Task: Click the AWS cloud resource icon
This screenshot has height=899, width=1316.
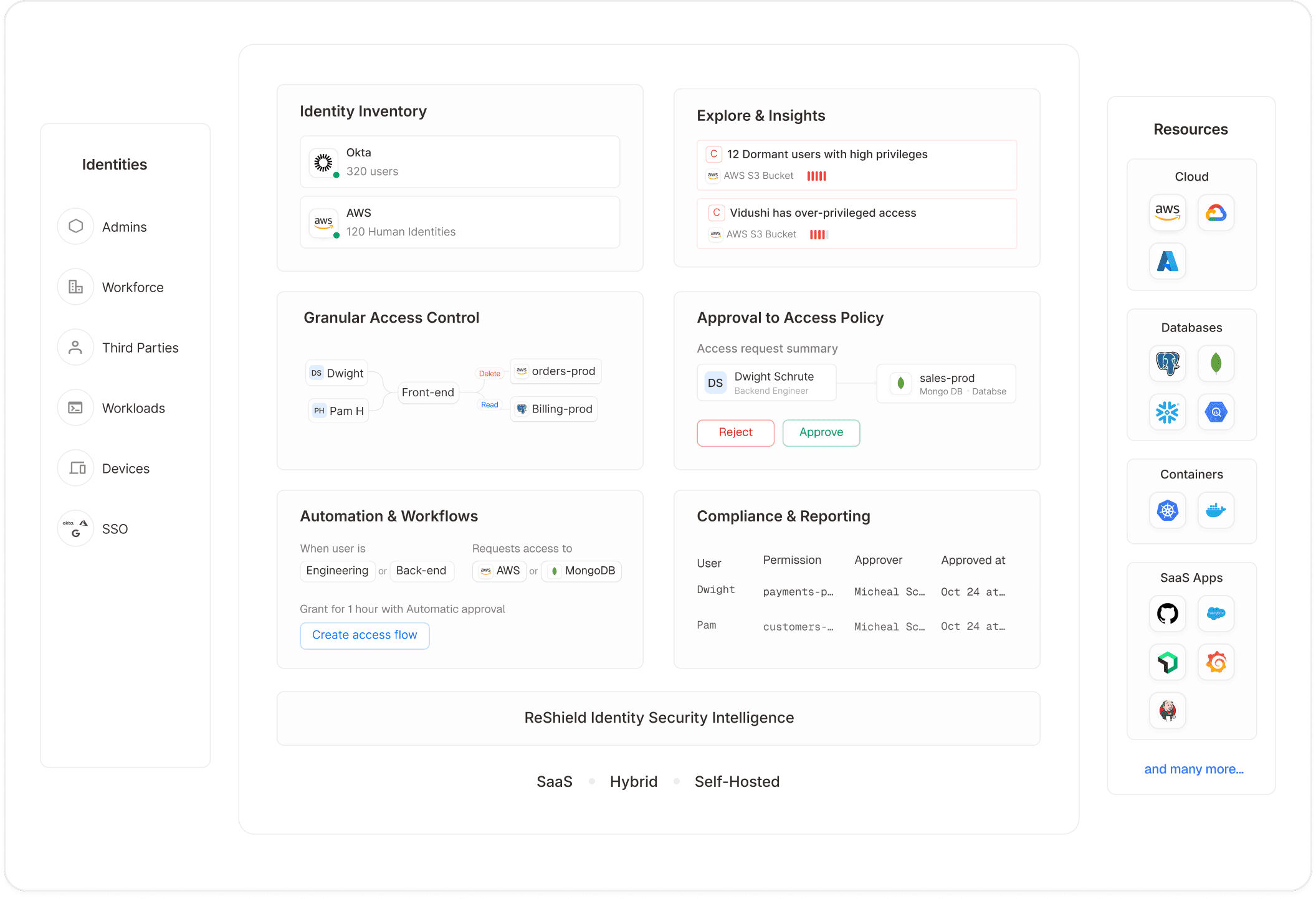Action: (x=1167, y=212)
